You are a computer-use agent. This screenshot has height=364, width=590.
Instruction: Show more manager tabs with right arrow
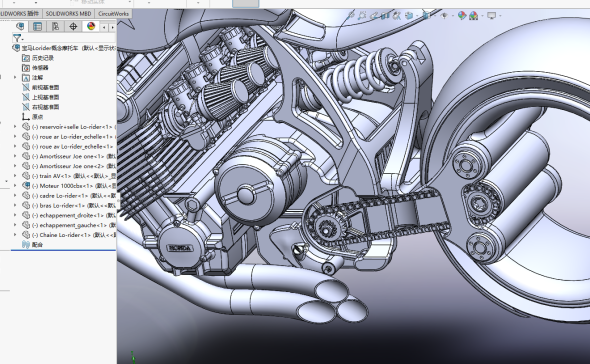point(112,27)
